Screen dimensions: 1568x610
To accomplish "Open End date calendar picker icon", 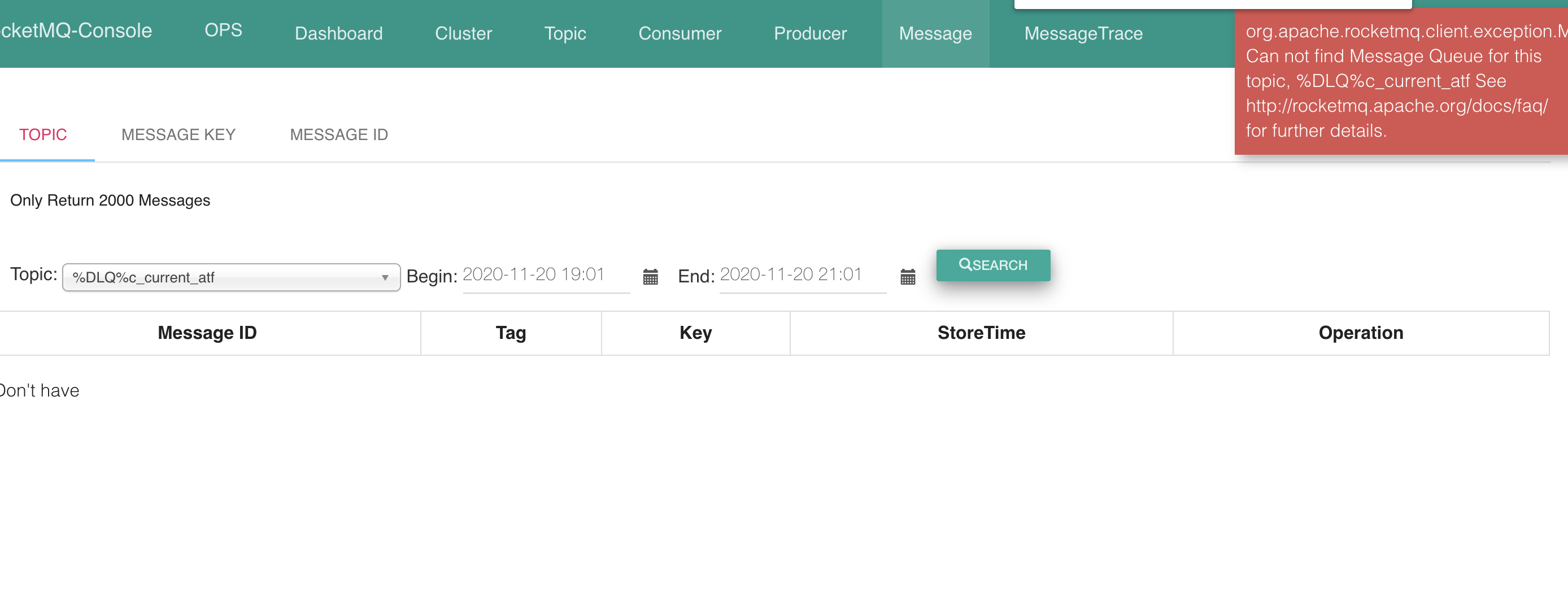I will coord(908,277).
